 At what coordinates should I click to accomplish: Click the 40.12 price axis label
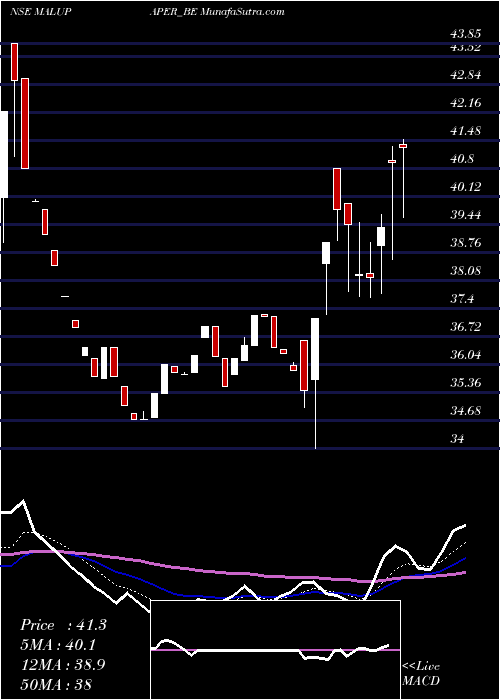tap(465, 187)
